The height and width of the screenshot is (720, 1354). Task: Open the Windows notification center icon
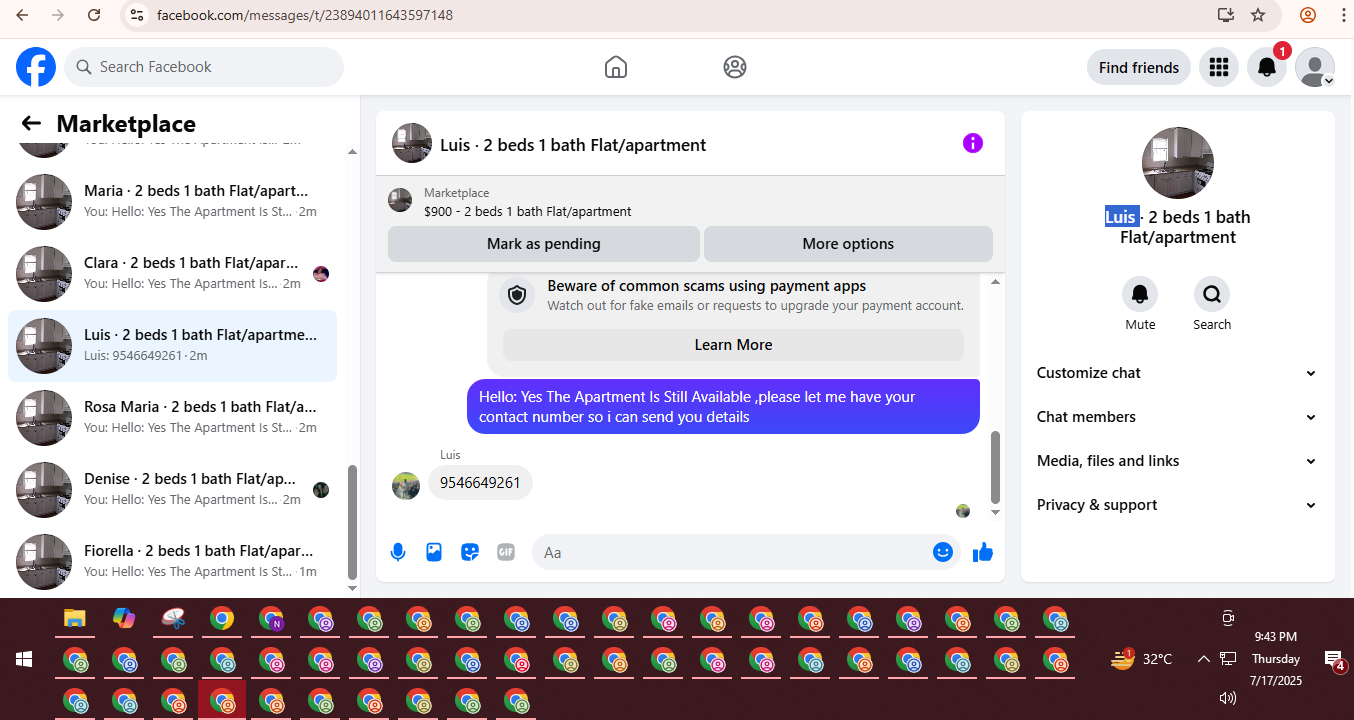[x=1333, y=659]
